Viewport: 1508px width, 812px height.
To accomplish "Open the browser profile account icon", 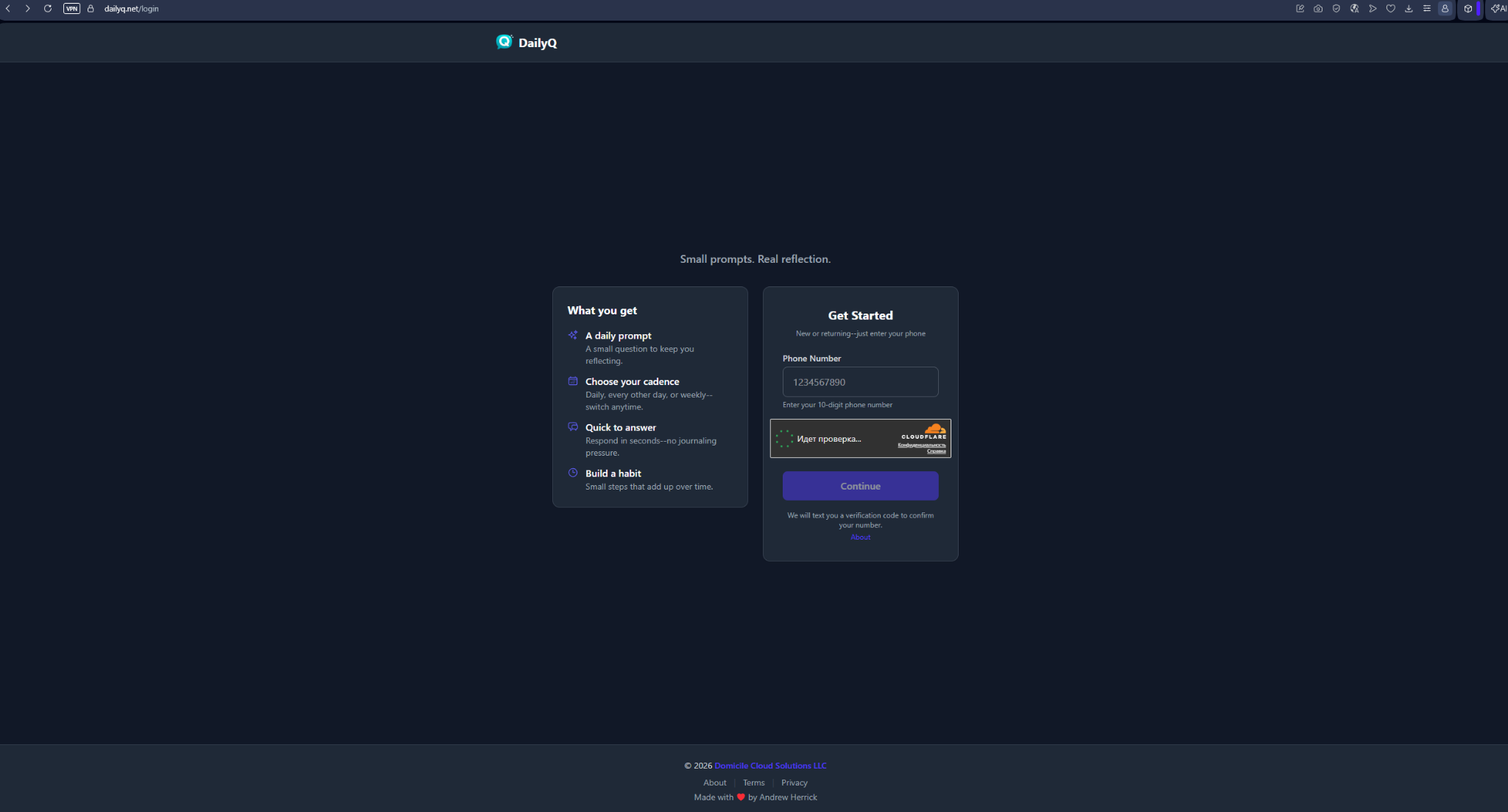I will tap(1445, 9).
